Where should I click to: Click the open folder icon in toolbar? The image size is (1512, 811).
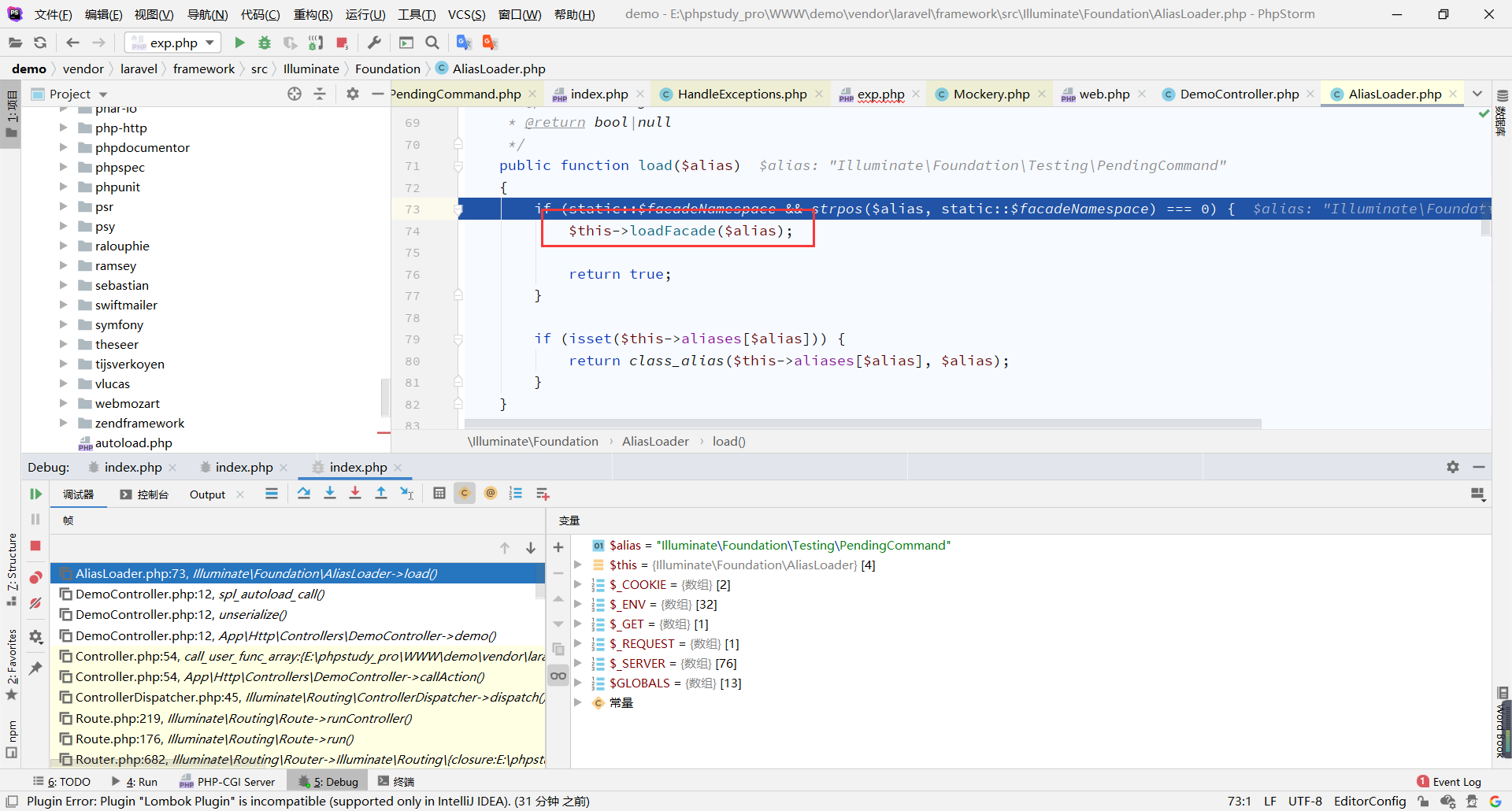click(15, 43)
